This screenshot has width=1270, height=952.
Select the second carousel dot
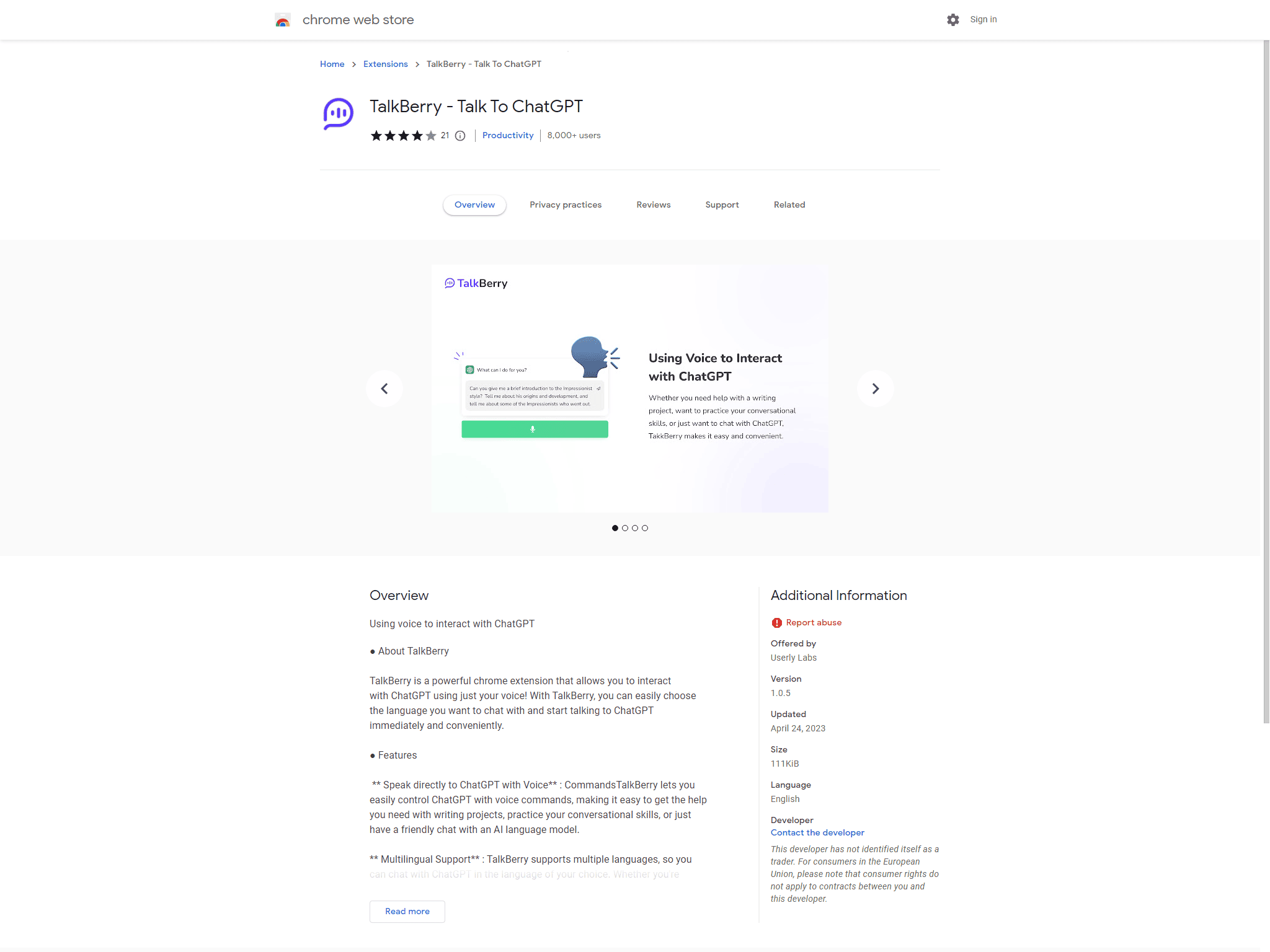pos(625,528)
